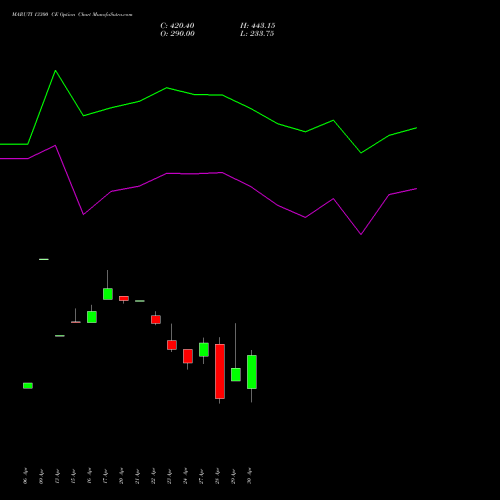This screenshot has width=500, height=500.
Task: Click the low price value L: 233.75
Action: pyautogui.click(x=257, y=34)
